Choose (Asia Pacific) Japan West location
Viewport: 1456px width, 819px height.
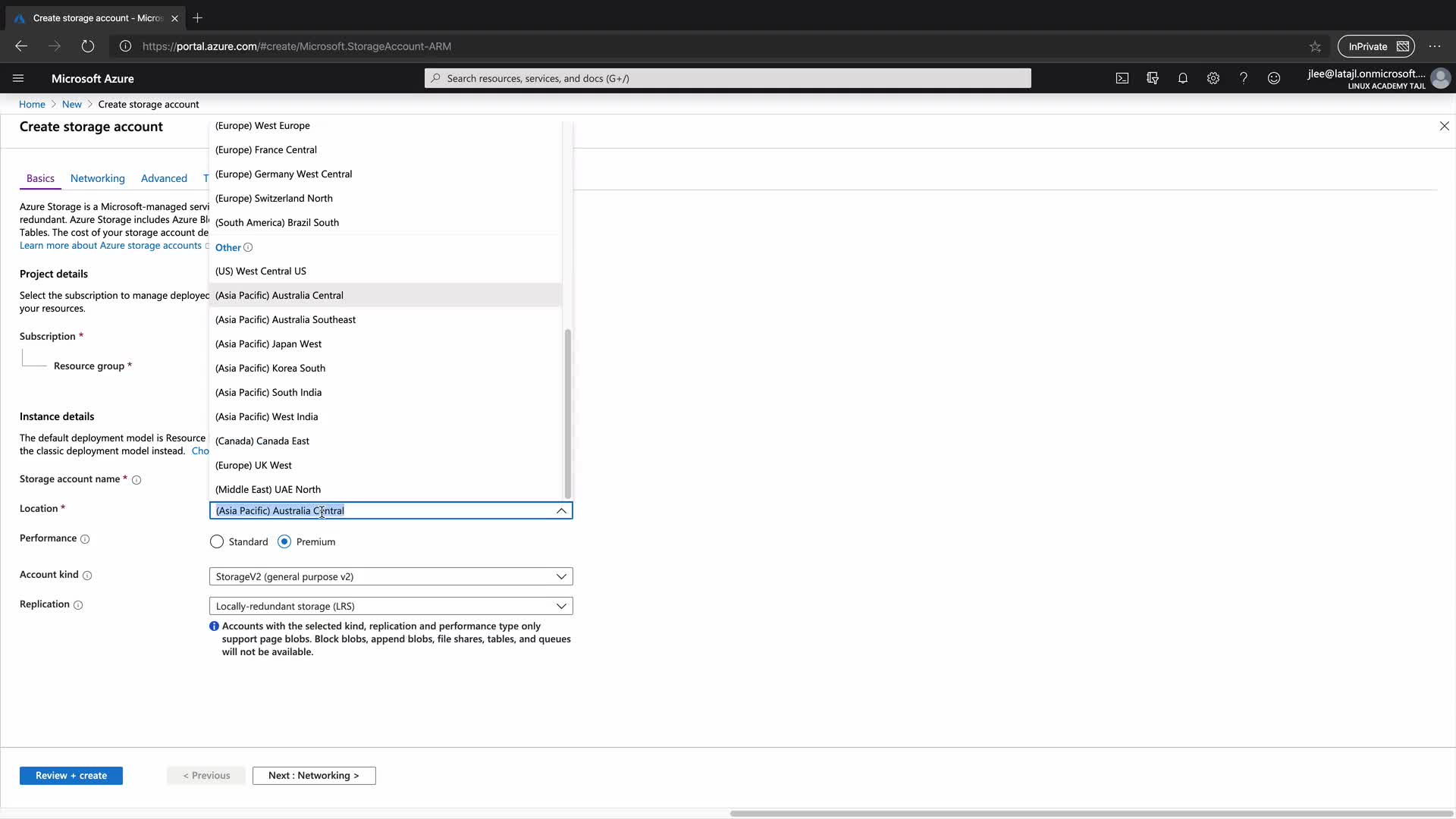coord(268,344)
